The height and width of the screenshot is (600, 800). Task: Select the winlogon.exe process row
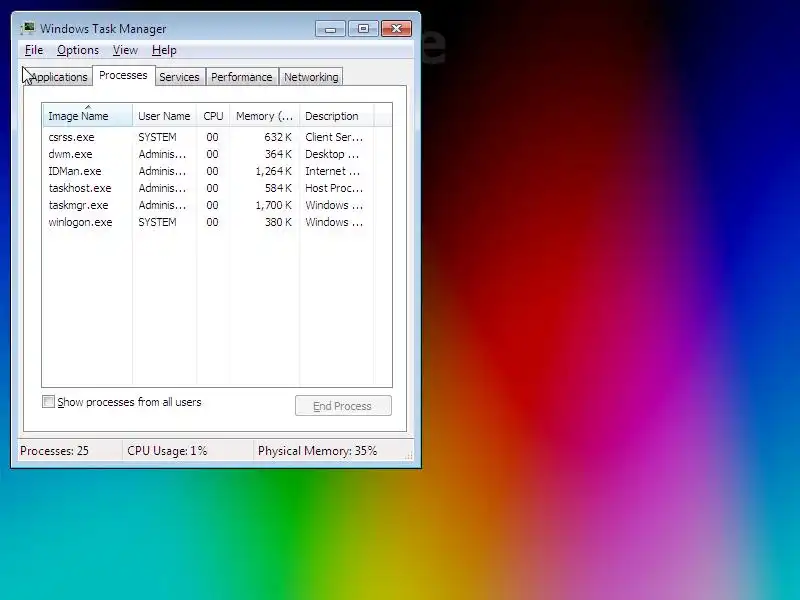(x=209, y=222)
